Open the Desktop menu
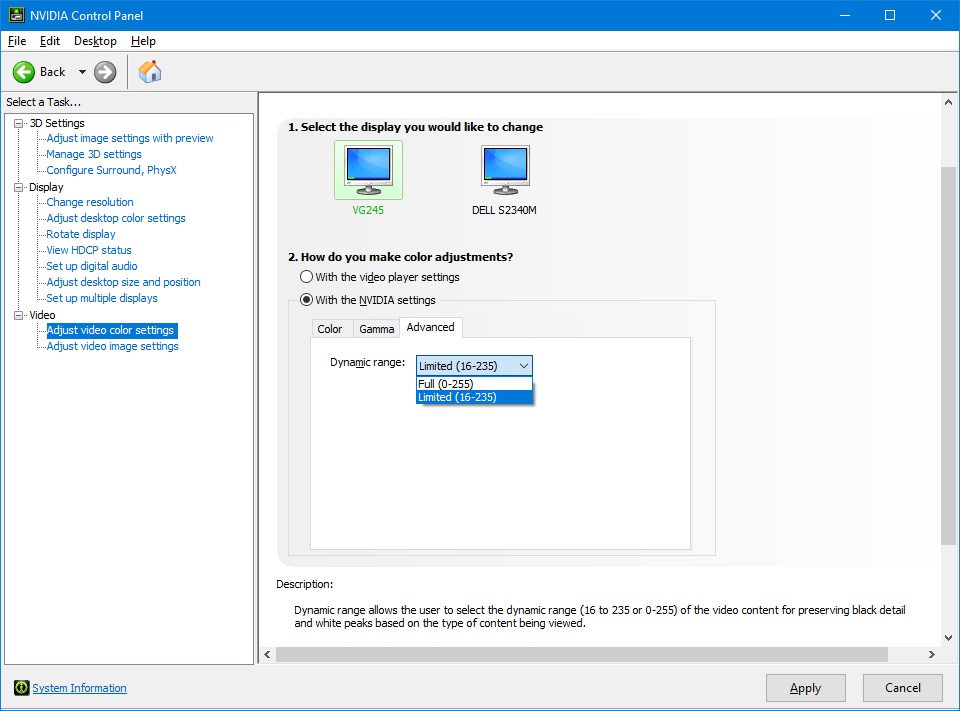Screen dimensions: 960x711 [x=95, y=41]
